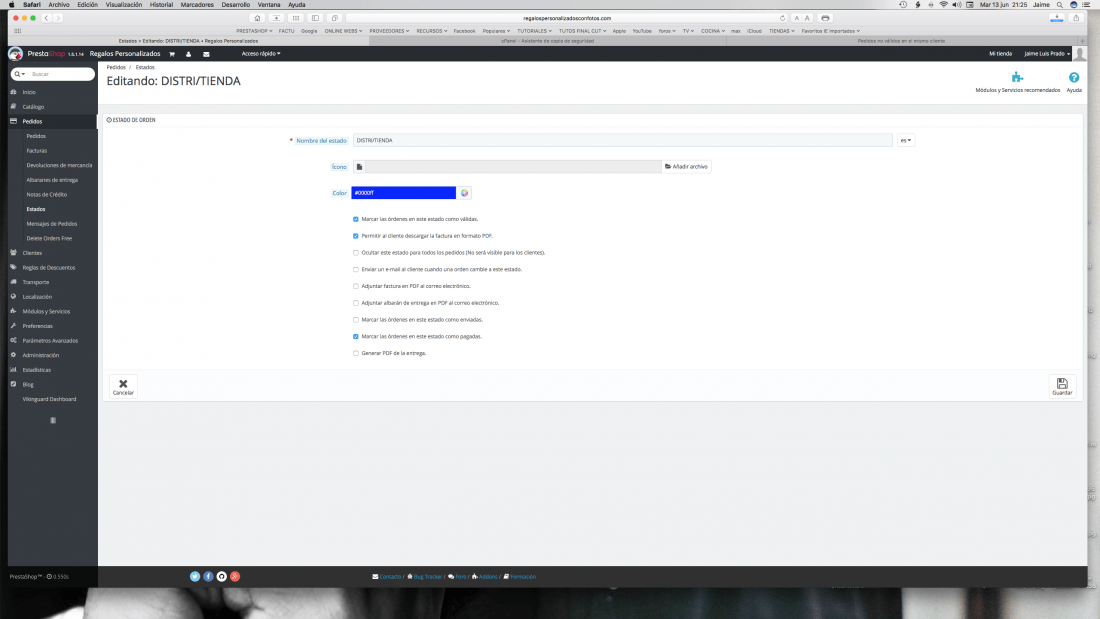
Task: Click the Guardar save button
Action: pos(1062,387)
